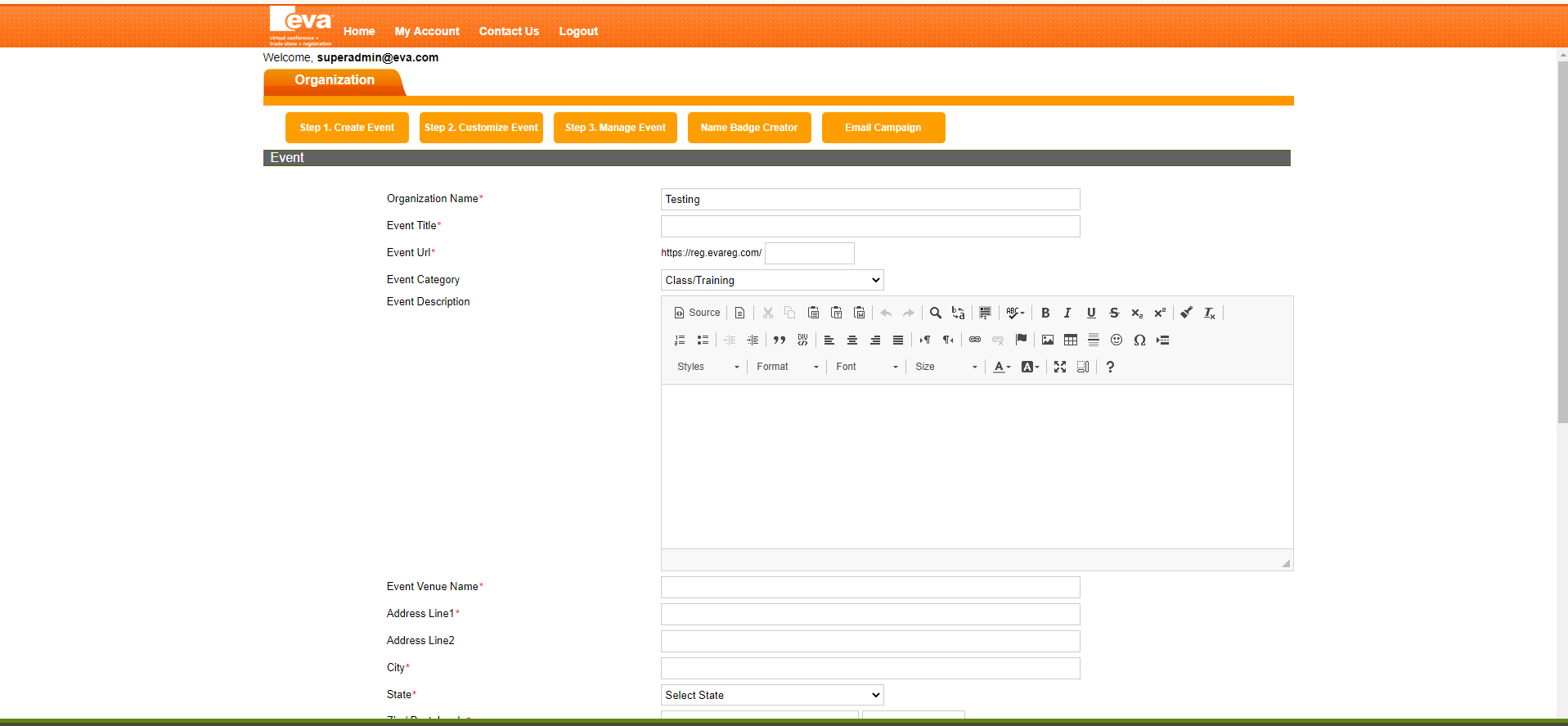
Task: Toggle Superscript formatting
Action: (1160, 313)
